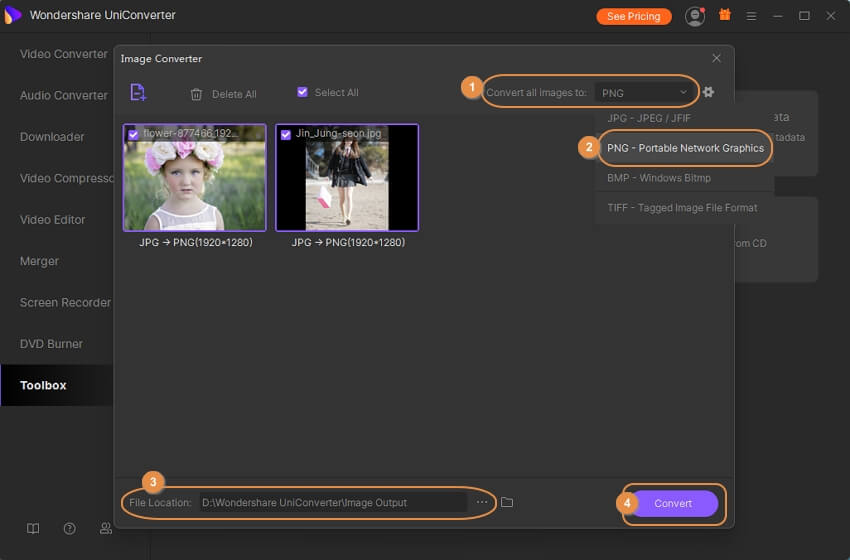The height and width of the screenshot is (560, 850).
Task: Select TIFF - Tagged Image File Format
Action: [x=682, y=208]
